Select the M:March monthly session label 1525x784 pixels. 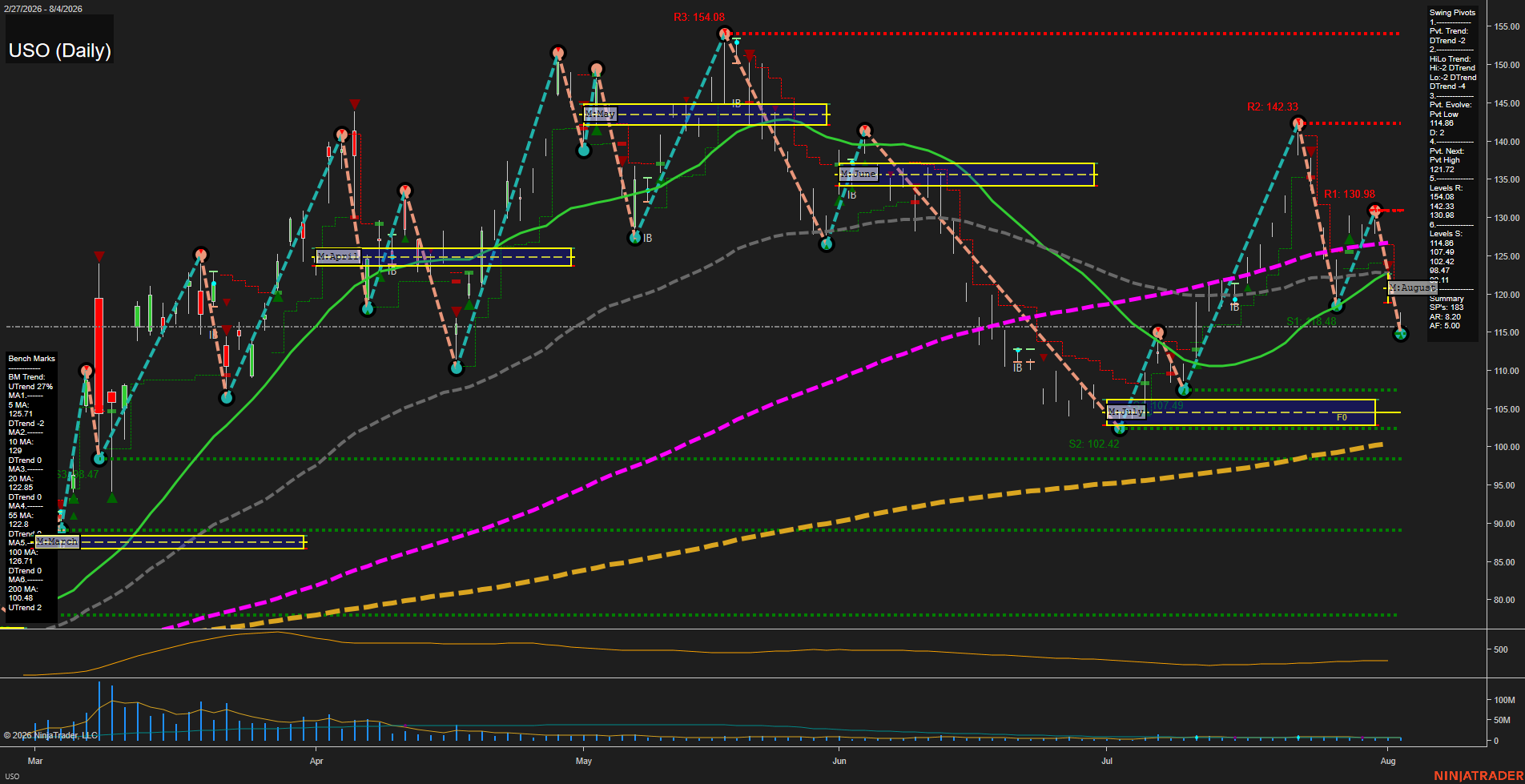[58, 541]
